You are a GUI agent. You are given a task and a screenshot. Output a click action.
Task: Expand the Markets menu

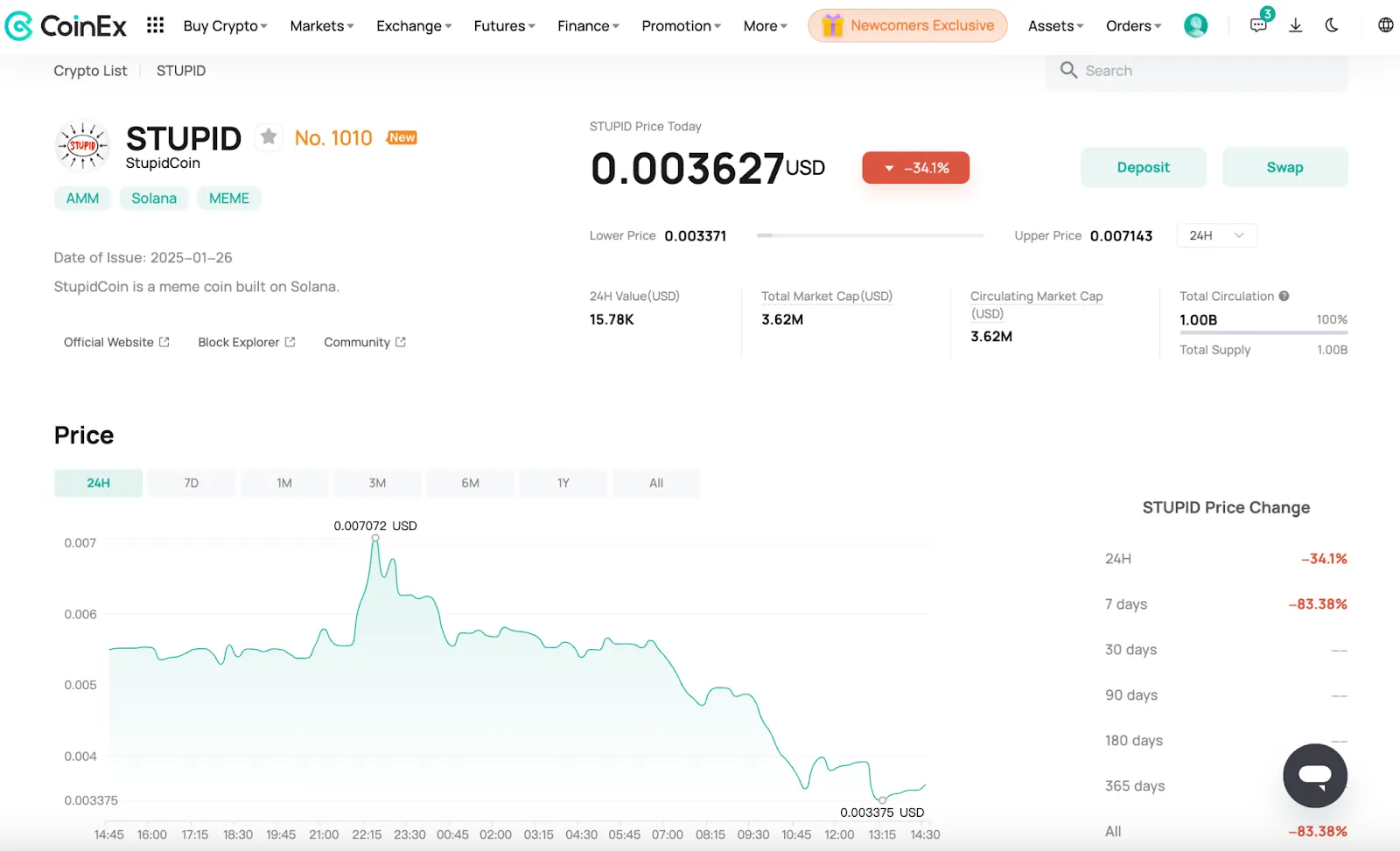(322, 26)
